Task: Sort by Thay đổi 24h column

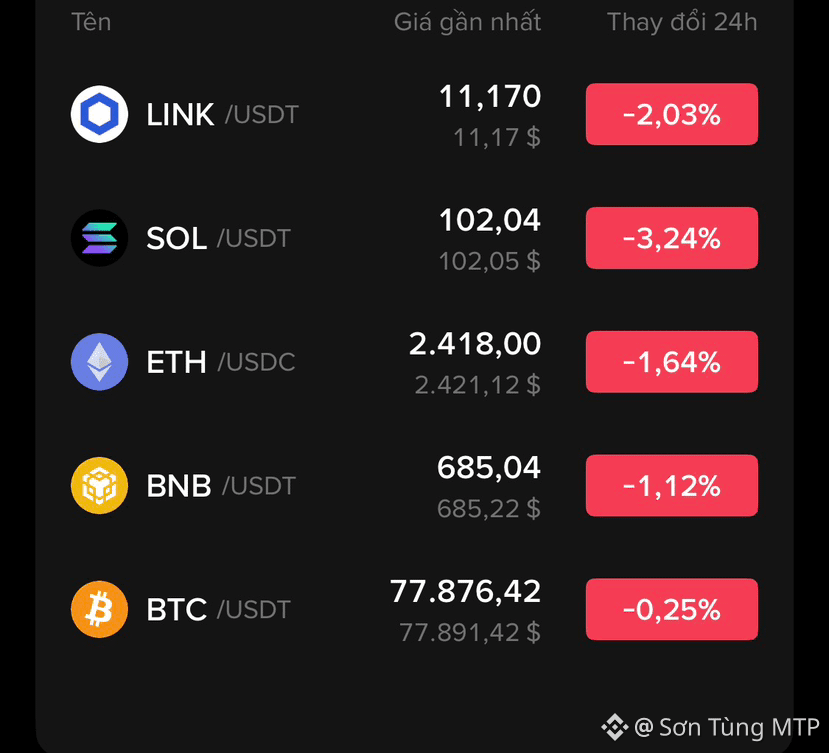Action: (x=682, y=22)
